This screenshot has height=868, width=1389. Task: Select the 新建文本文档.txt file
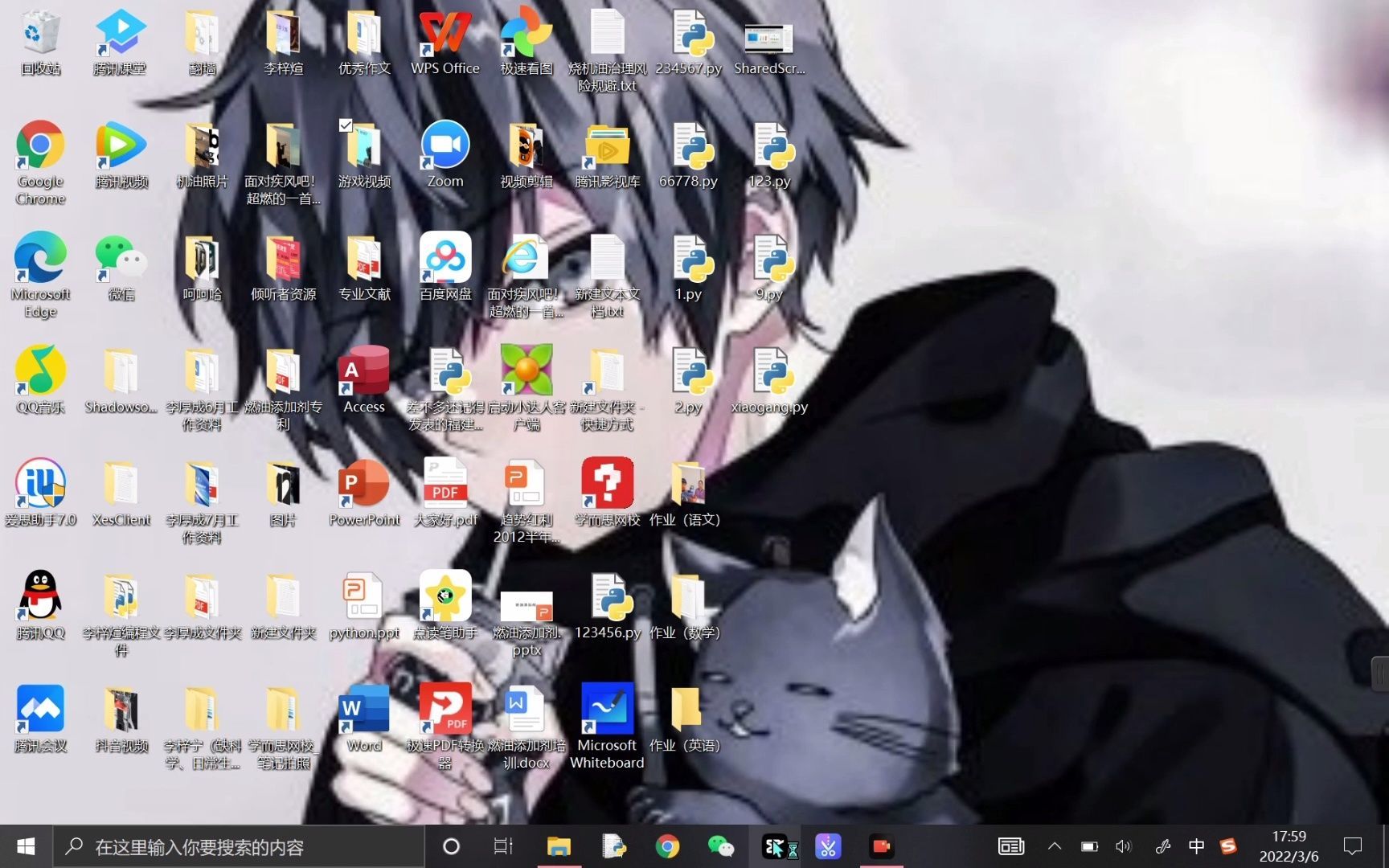[608, 275]
